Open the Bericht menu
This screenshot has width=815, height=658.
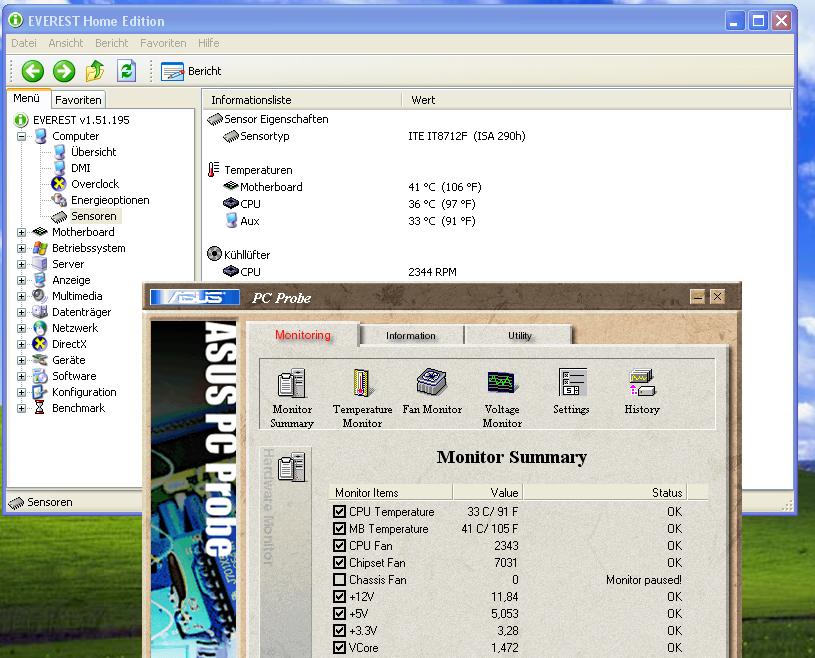point(111,43)
